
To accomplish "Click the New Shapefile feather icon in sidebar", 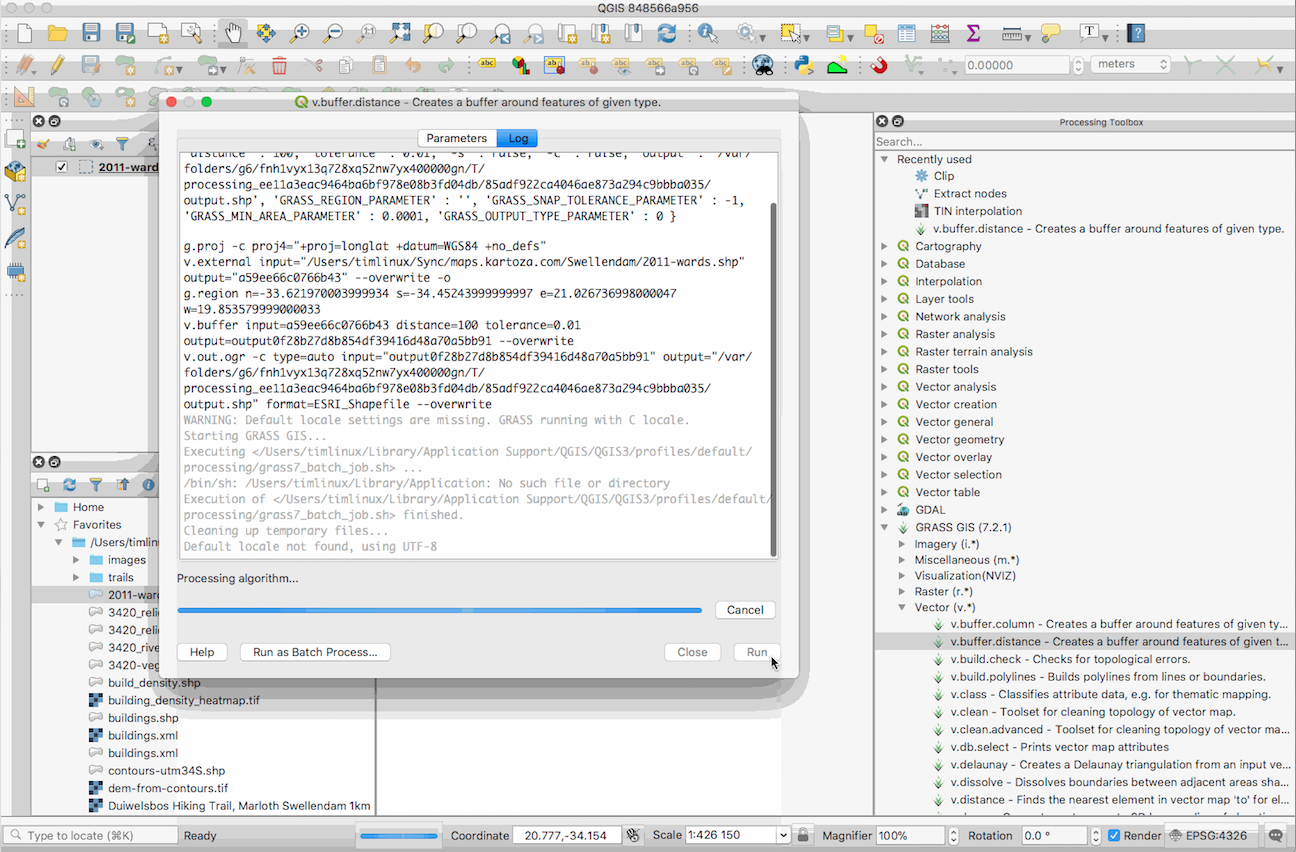I will [15, 238].
